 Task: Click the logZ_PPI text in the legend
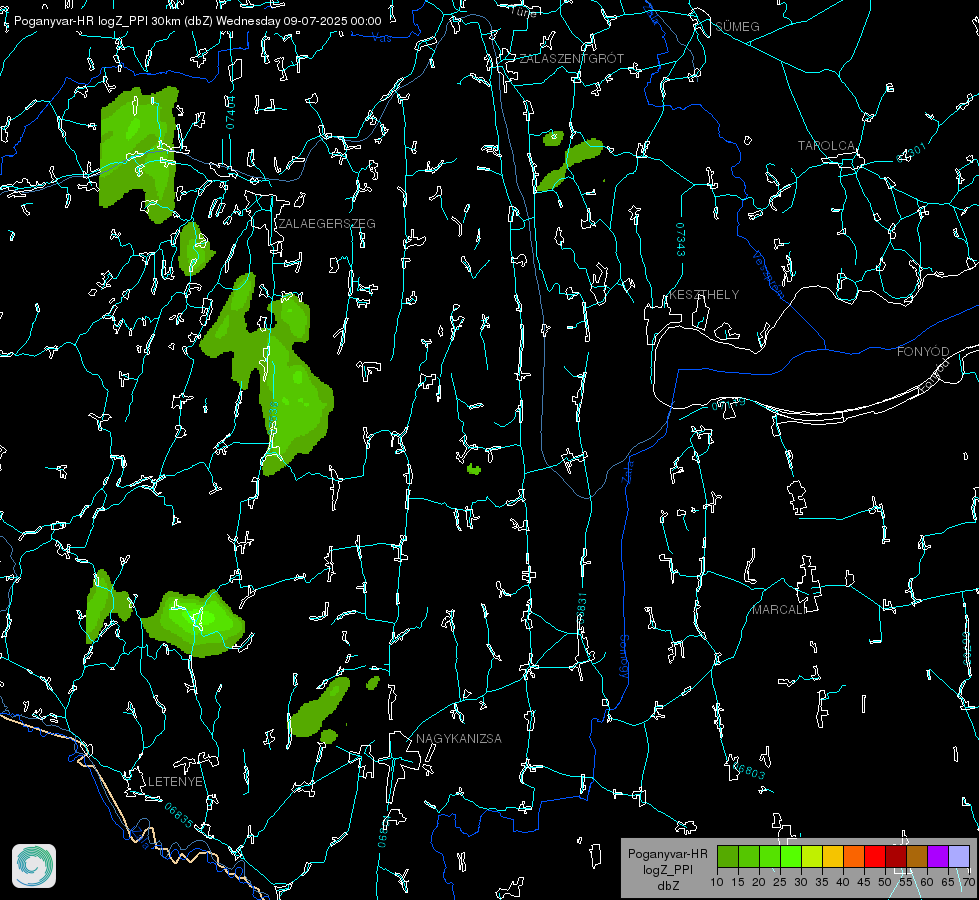coord(668,869)
